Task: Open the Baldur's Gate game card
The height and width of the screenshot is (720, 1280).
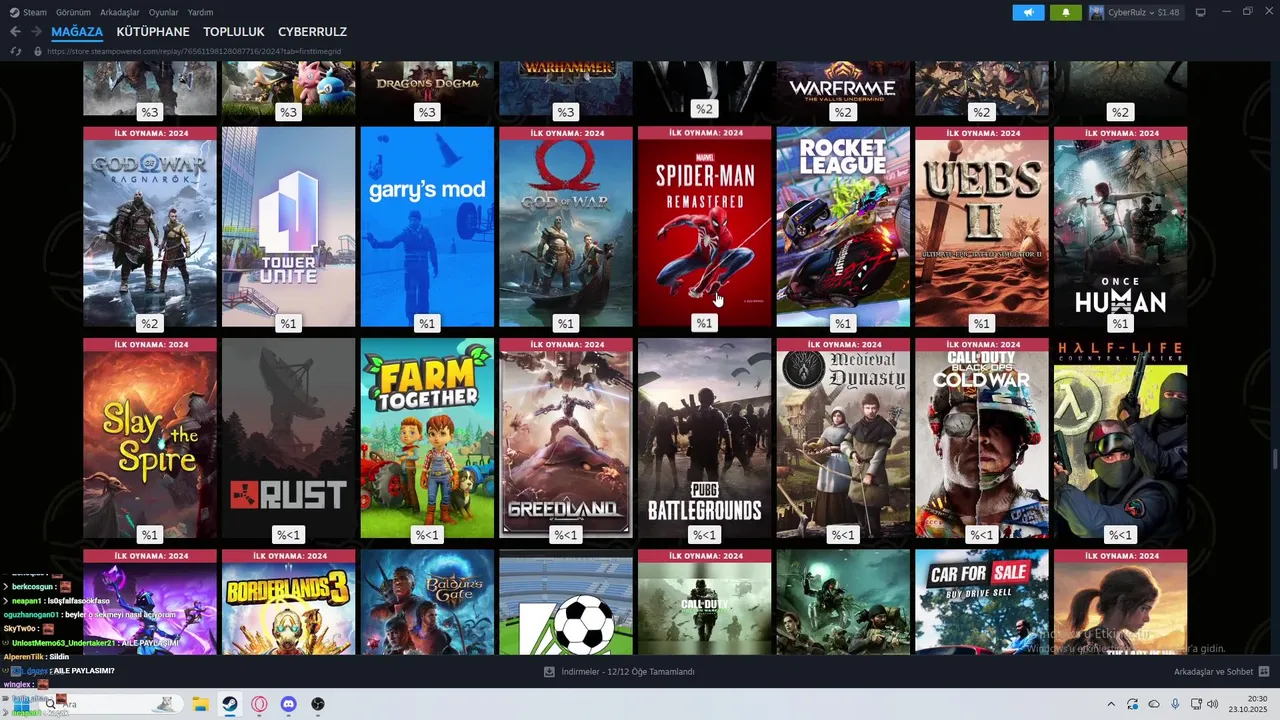Action: point(427,602)
